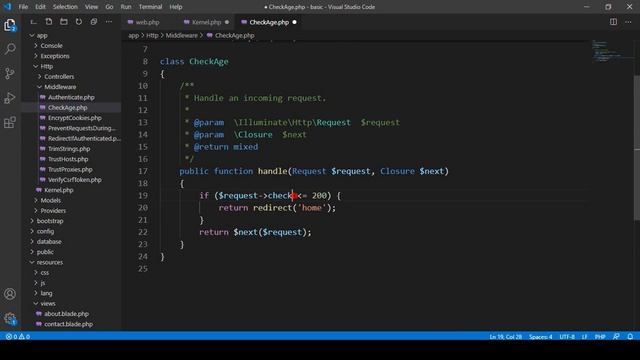Viewport: 640px width, 360px height.
Task: Open the Selection menu
Action: pyautogui.click(x=65, y=7)
